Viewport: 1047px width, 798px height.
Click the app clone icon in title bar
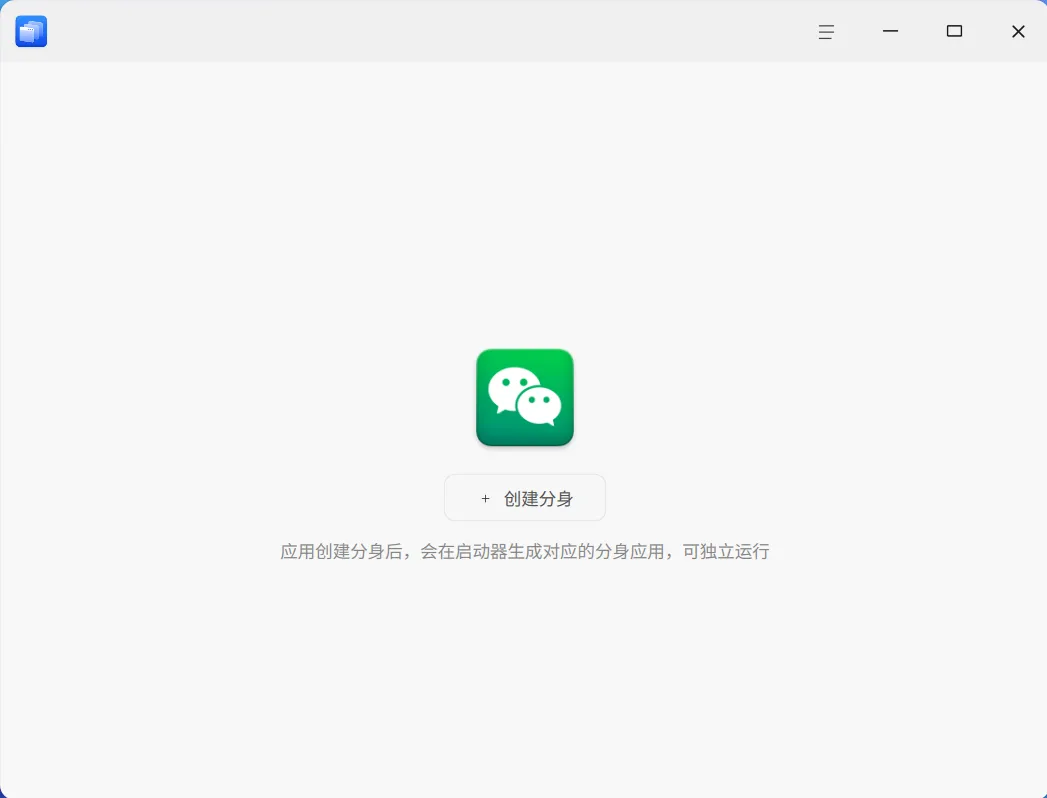pyautogui.click(x=31, y=31)
